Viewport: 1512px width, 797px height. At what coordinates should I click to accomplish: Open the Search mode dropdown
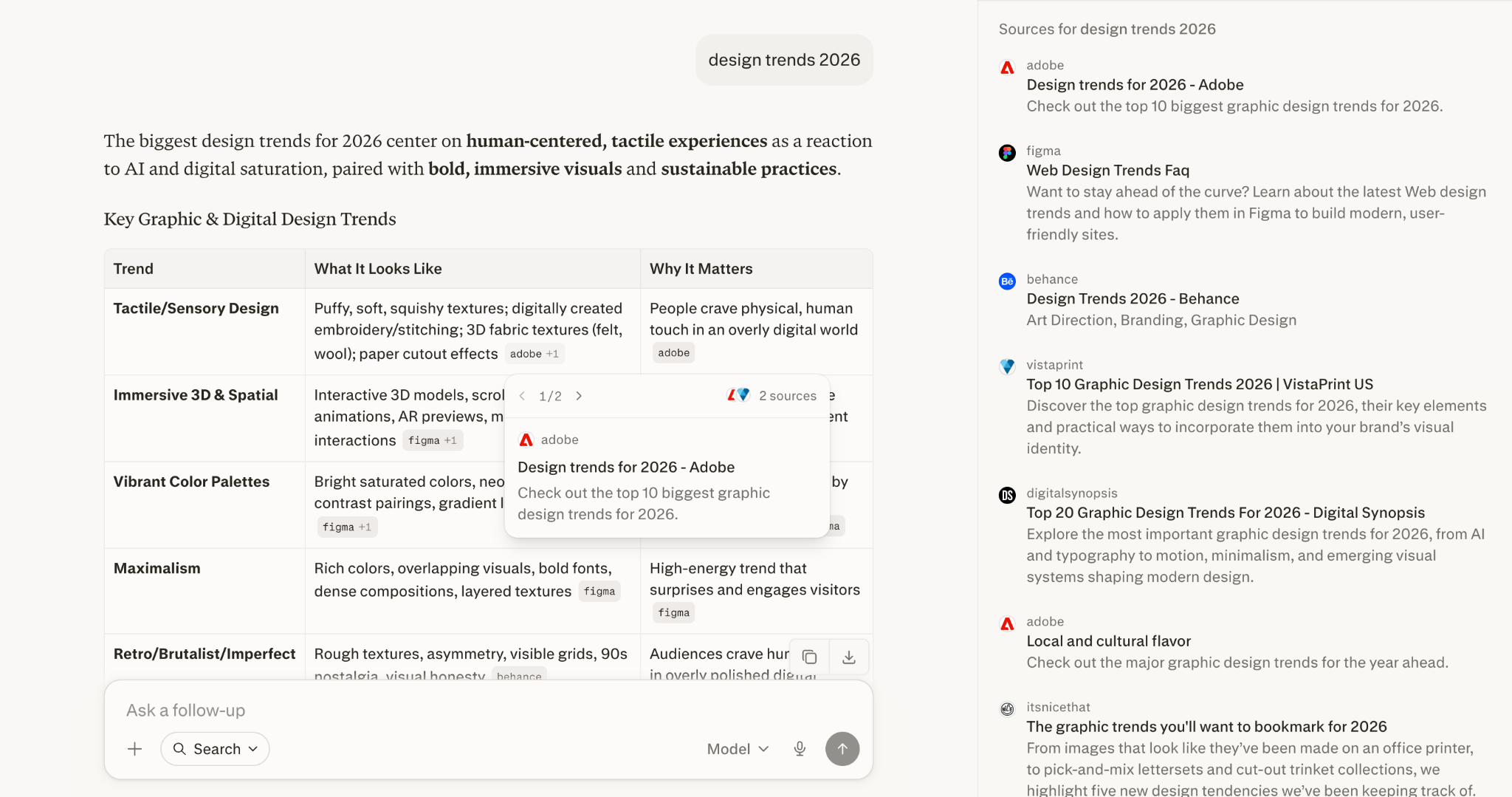pos(215,749)
